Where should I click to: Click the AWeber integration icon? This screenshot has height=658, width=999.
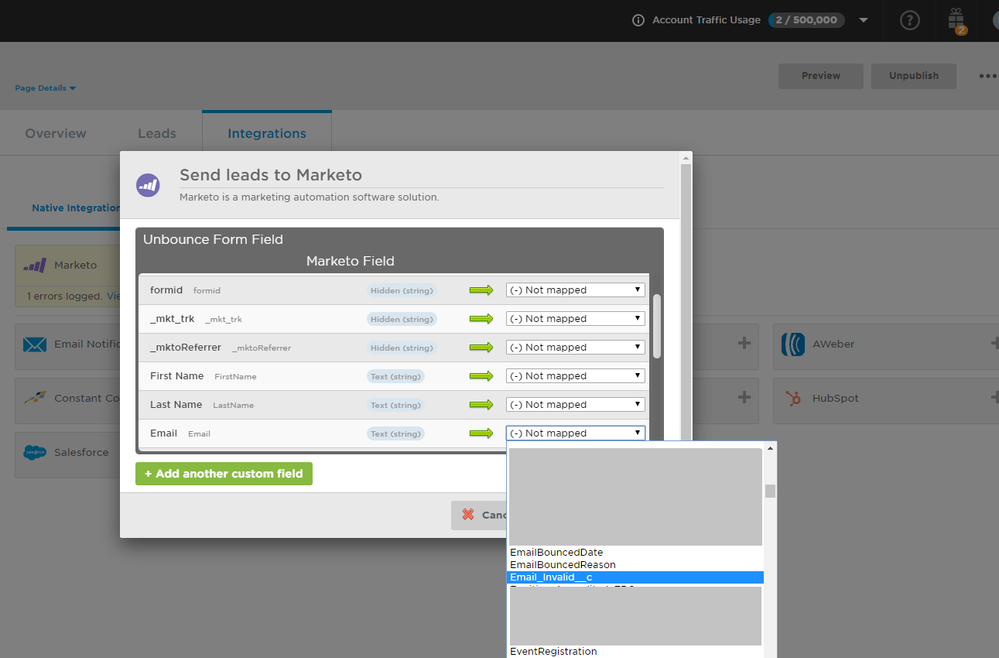(x=793, y=344)
